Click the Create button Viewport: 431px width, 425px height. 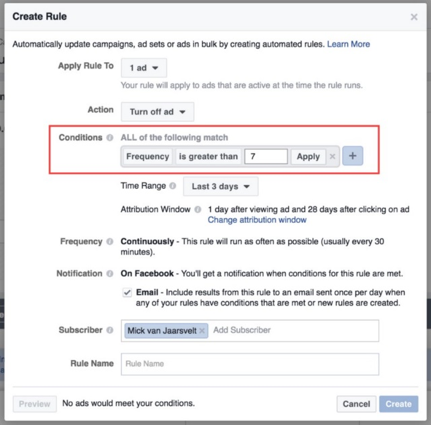pyautogui.click(x=398, y=404)
